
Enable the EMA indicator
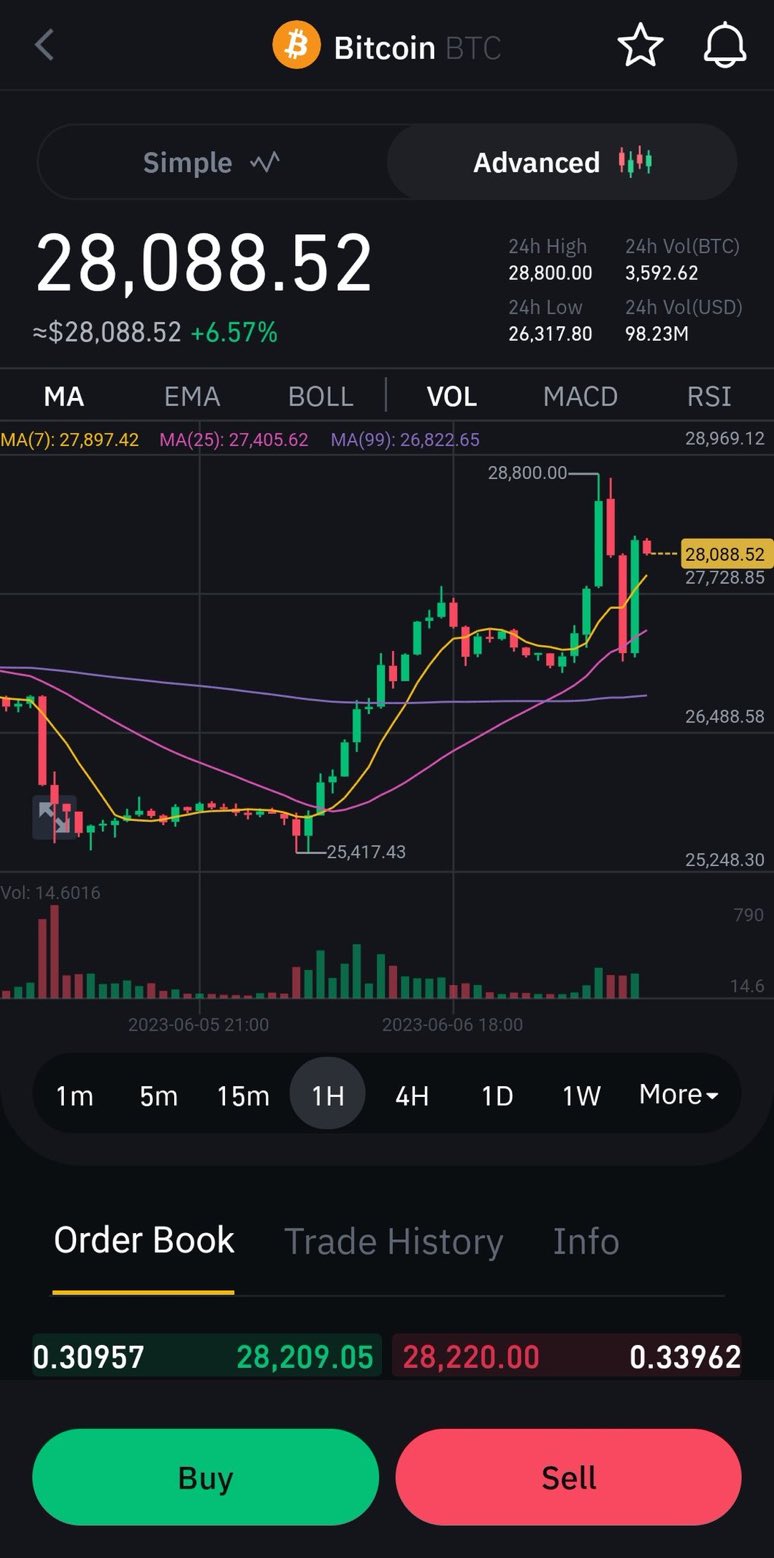(192, 397)
